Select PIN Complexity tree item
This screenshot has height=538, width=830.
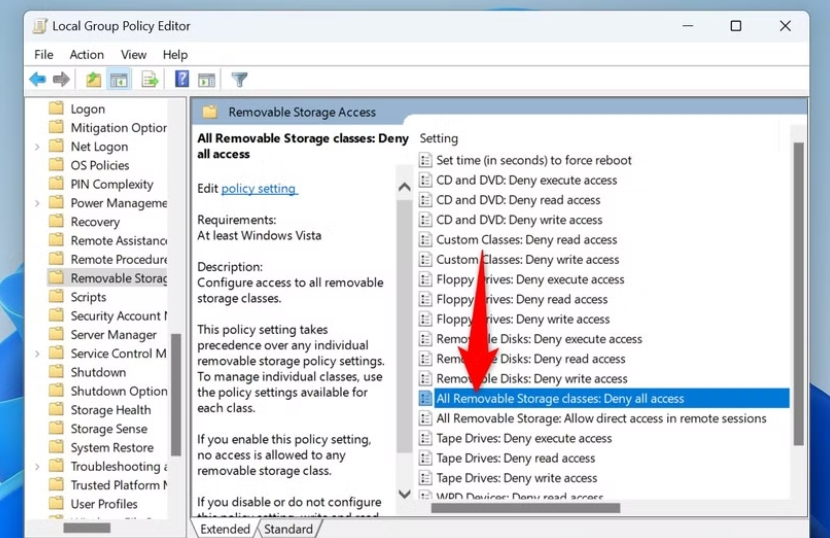click(112, 184)
